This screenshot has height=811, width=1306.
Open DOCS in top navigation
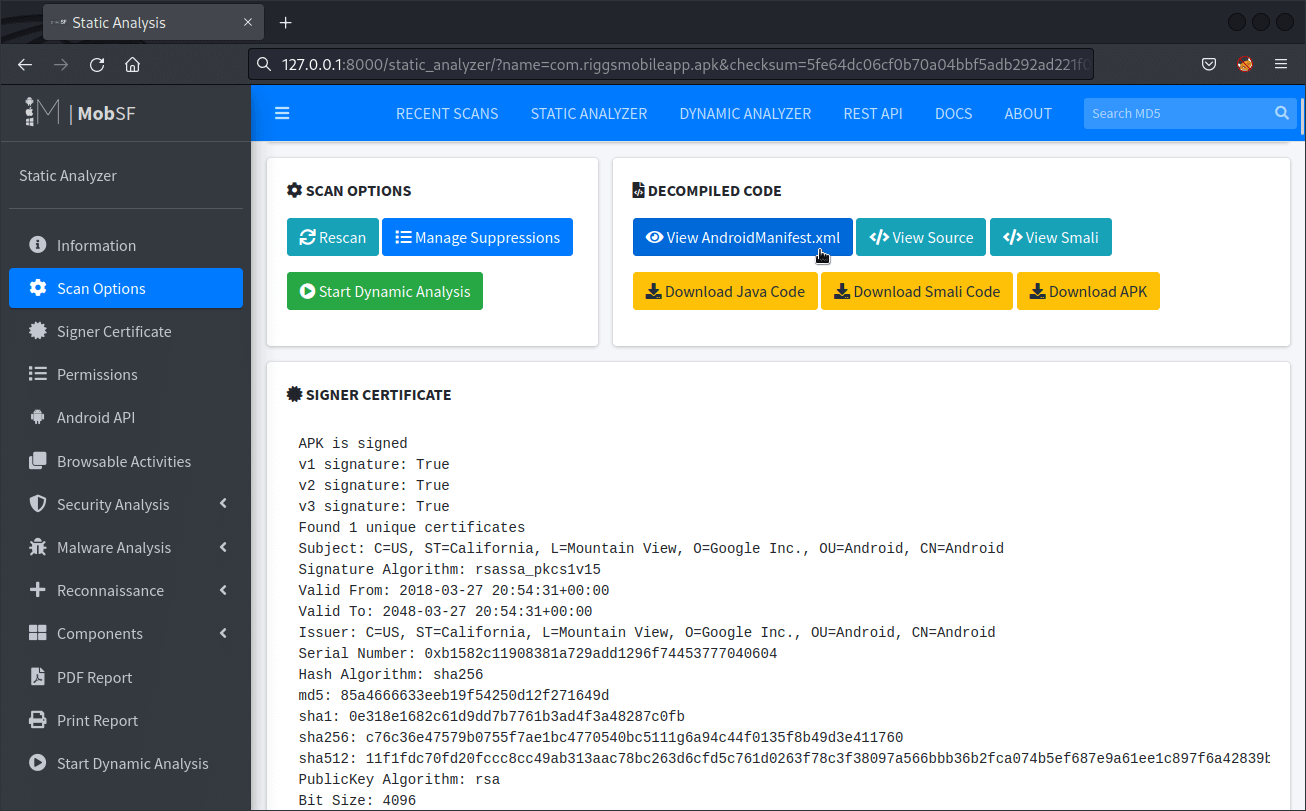coord(953,113)
